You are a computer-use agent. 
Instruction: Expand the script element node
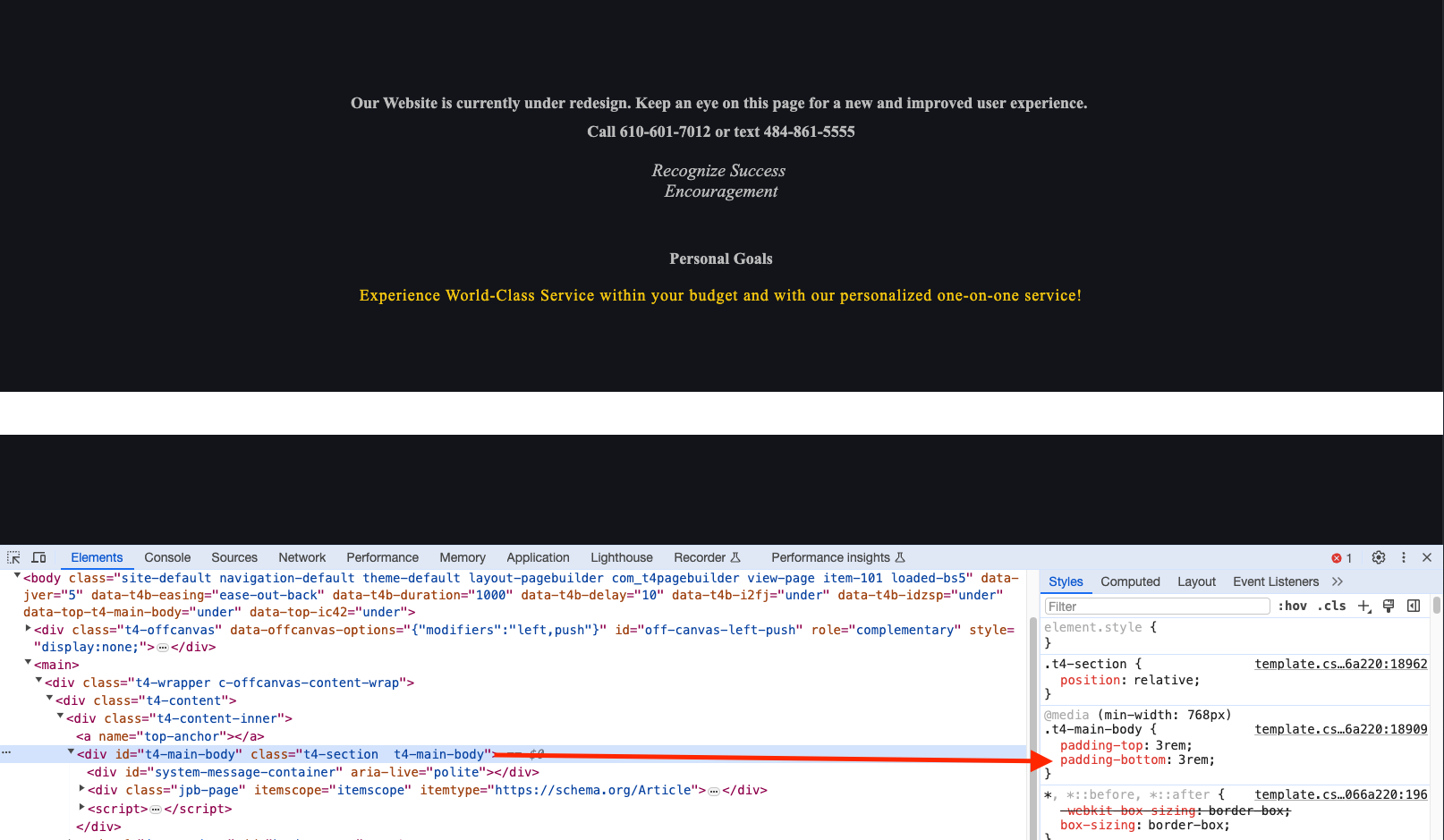(x=81, y=808)
